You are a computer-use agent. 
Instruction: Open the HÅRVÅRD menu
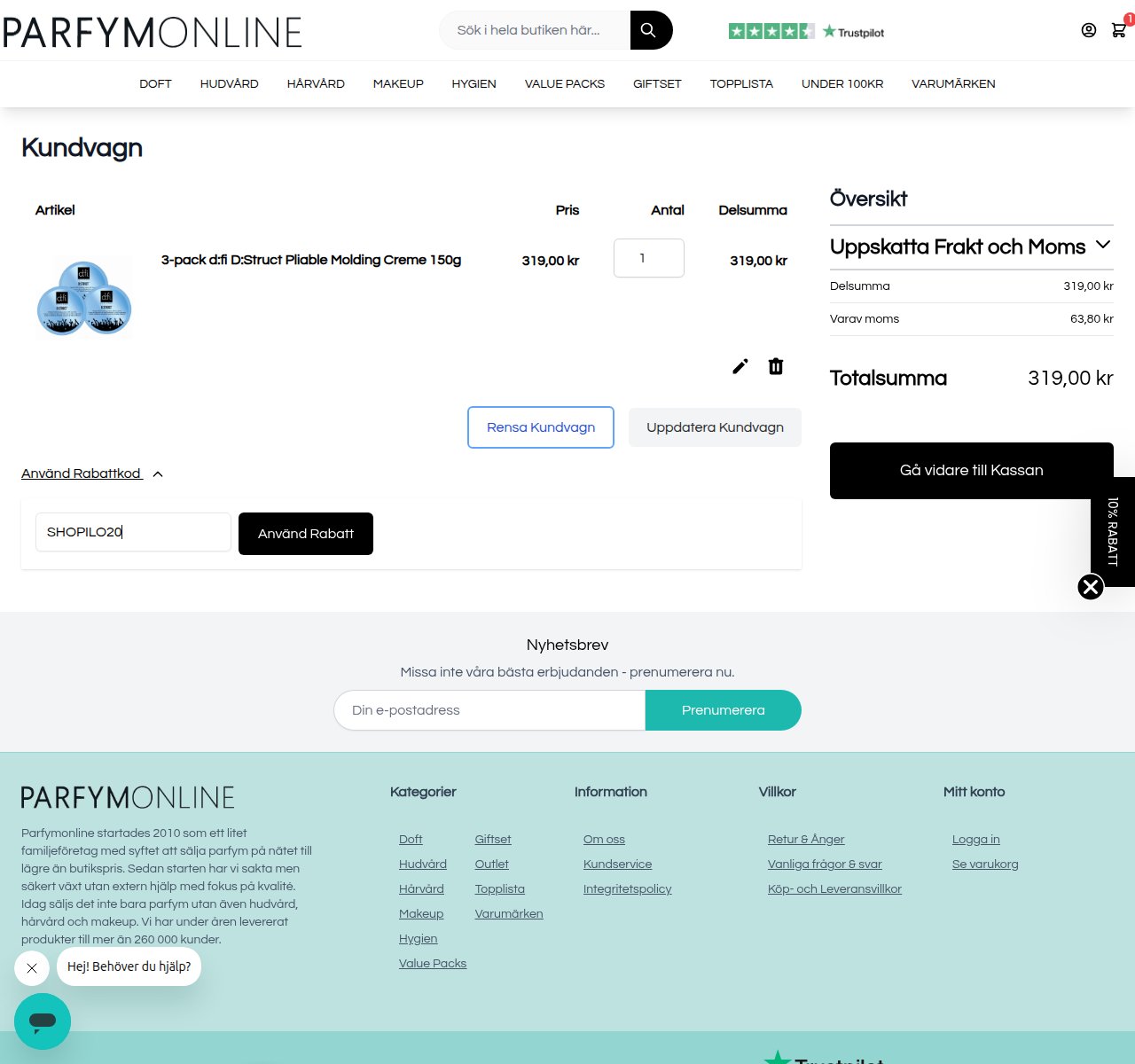[316, 84]
